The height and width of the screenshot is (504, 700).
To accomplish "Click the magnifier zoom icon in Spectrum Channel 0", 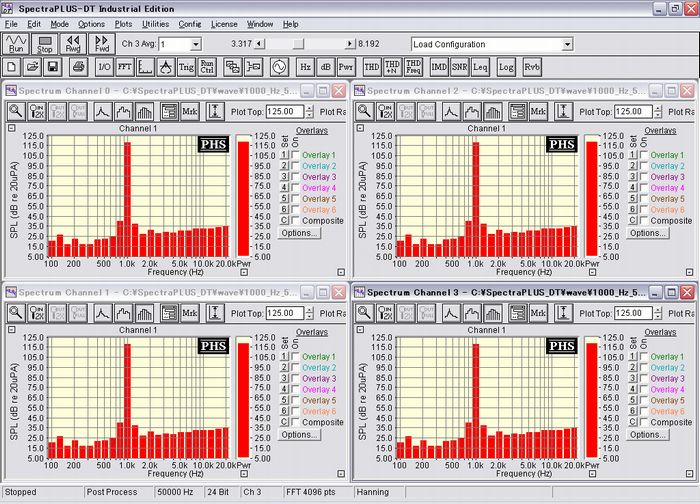I will pos(16,112).
